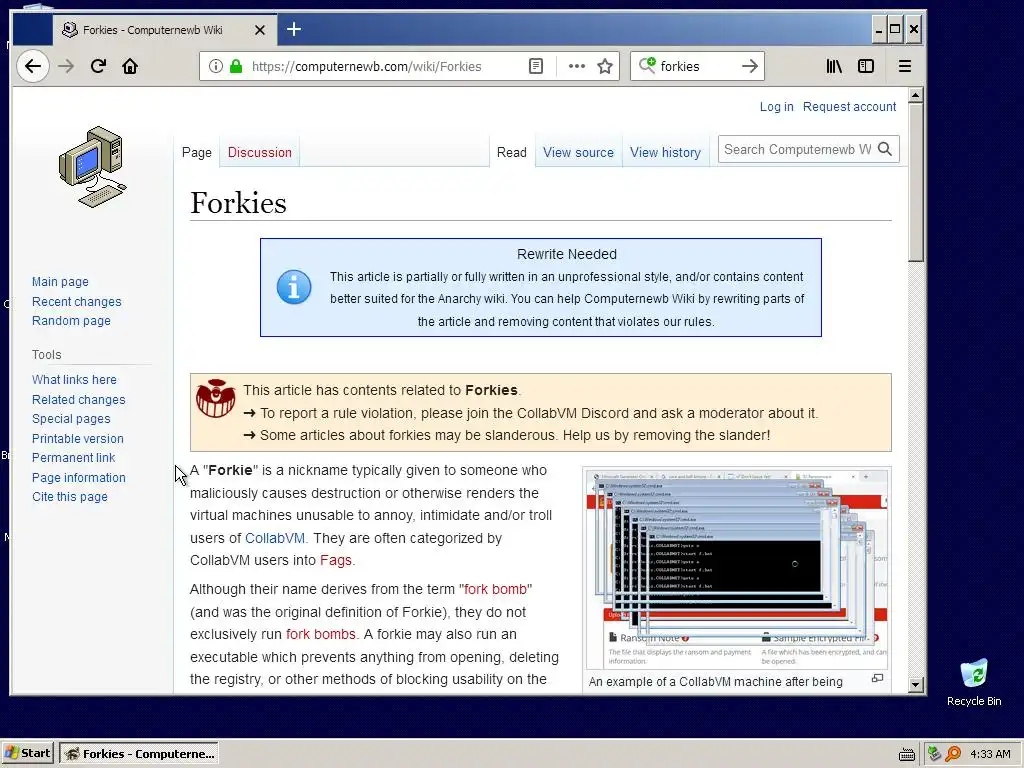
Task: Click the forward navigation arrow
Action: click(66, 66)
